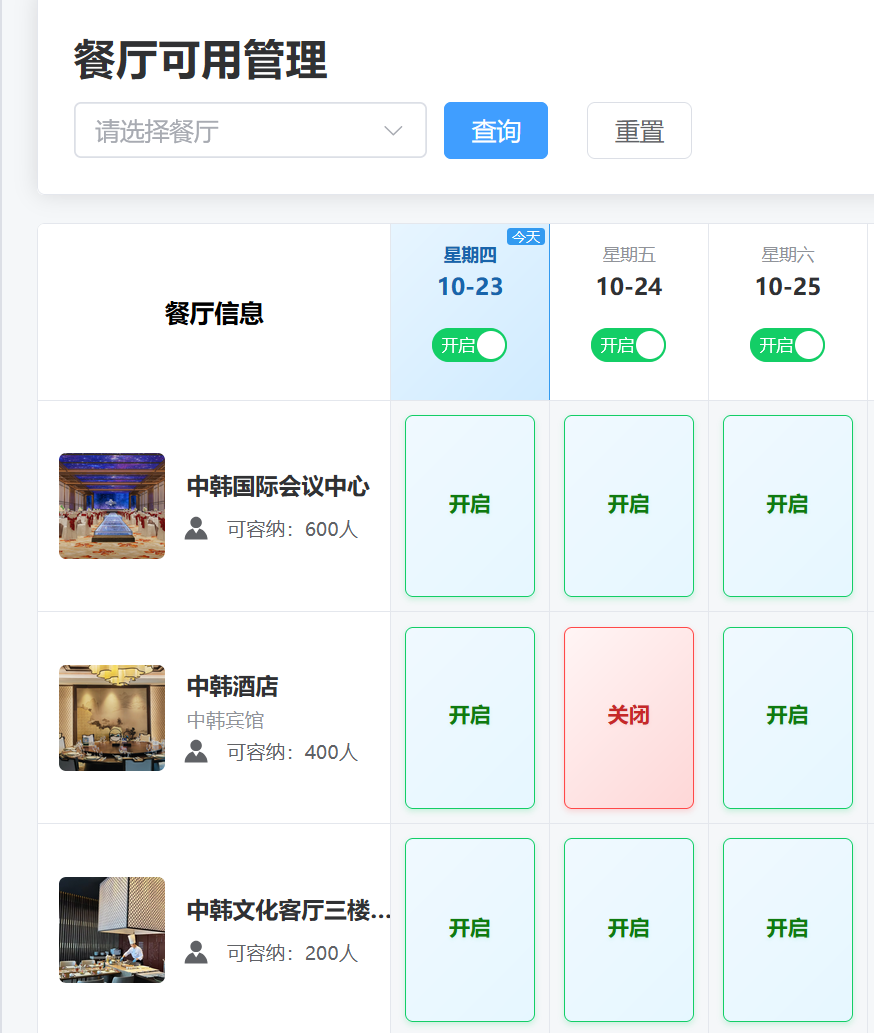This screenshot has height=1033, width=874.
Task: Select the 星期五 10-24 column header
Action: tap(629, 274)
